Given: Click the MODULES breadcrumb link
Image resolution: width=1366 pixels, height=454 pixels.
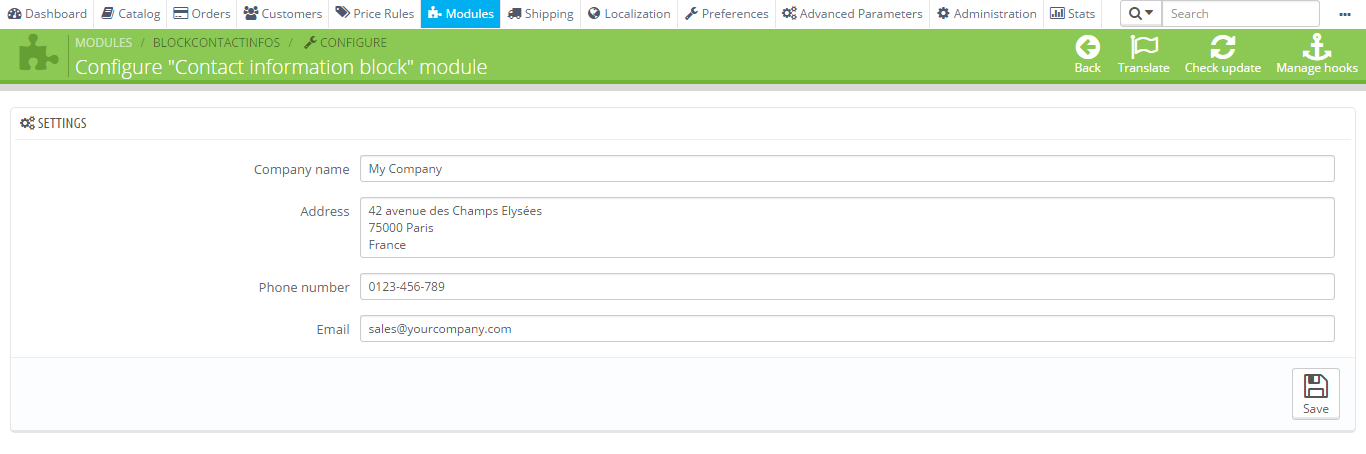Looking at the screenshot, I should click(104, 43).
